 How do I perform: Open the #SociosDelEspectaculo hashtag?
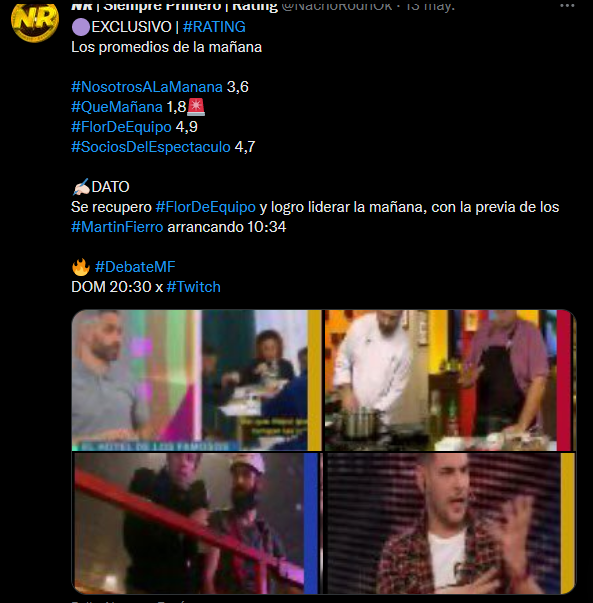tap(151, 147)
